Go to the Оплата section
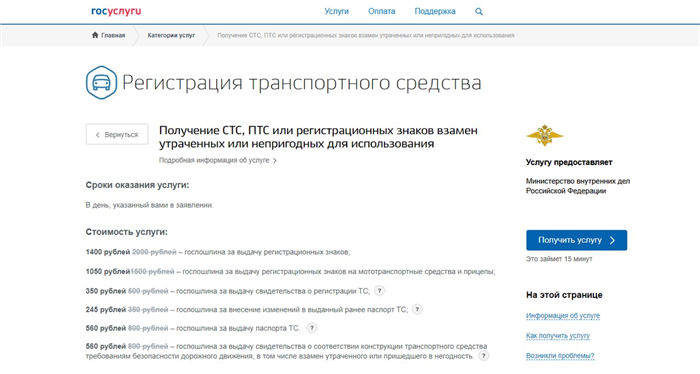The height and width of the screenshot is (374, 700). click(x=381, y=12)
